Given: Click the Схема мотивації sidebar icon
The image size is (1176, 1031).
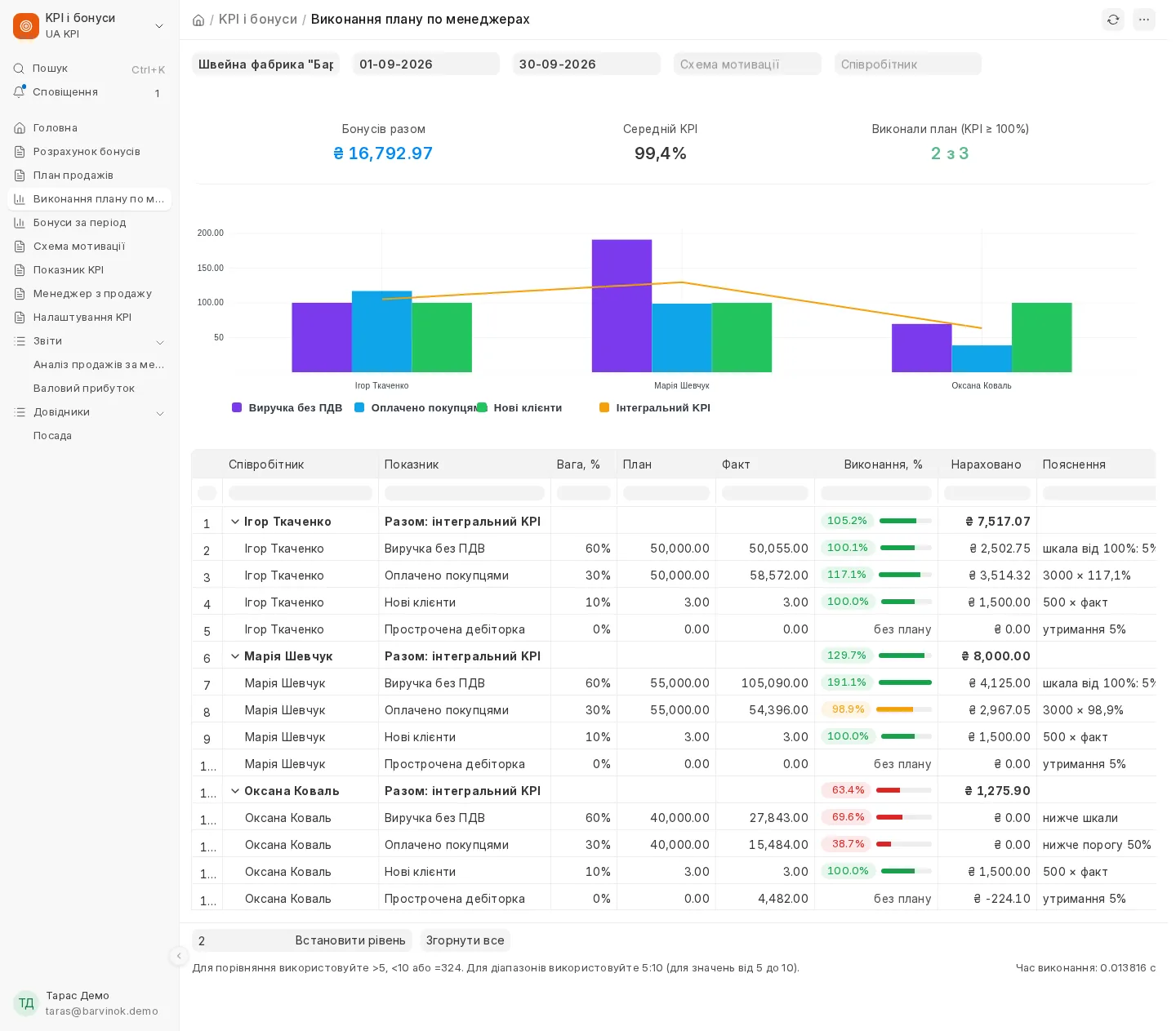Looking at the screenshot, I should pyautogui.click(x=20, y=247).
